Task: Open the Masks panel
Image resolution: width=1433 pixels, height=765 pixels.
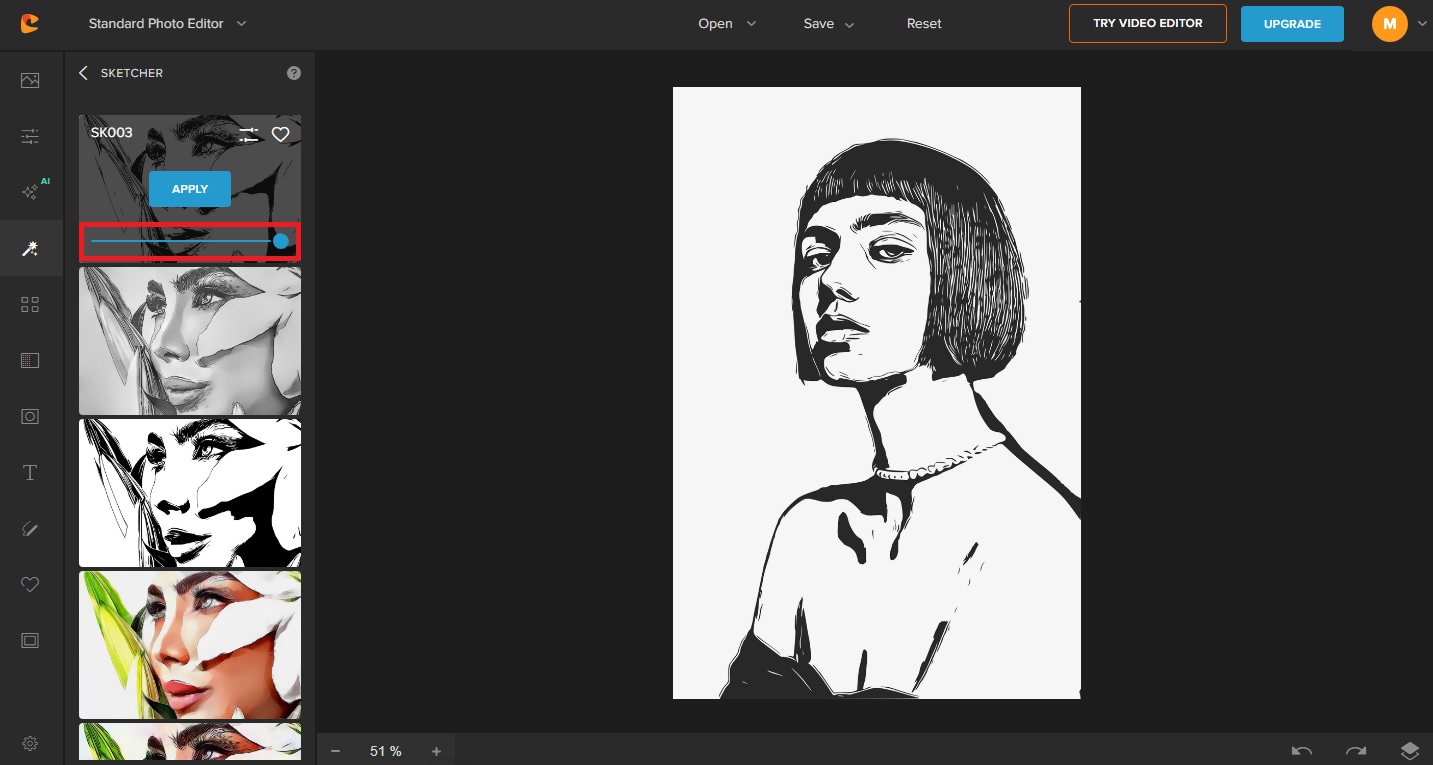Action: coord(30,360)
